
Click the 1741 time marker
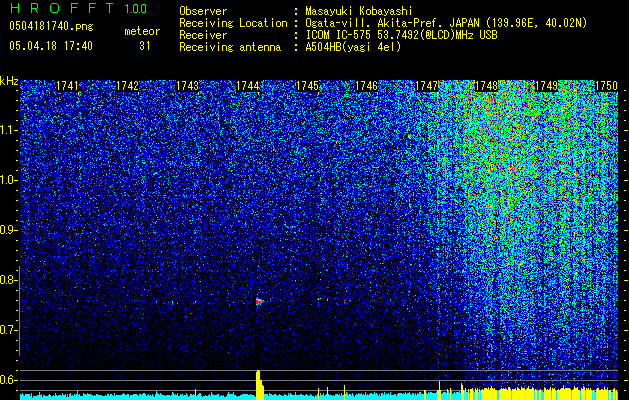tap(67, 86)
